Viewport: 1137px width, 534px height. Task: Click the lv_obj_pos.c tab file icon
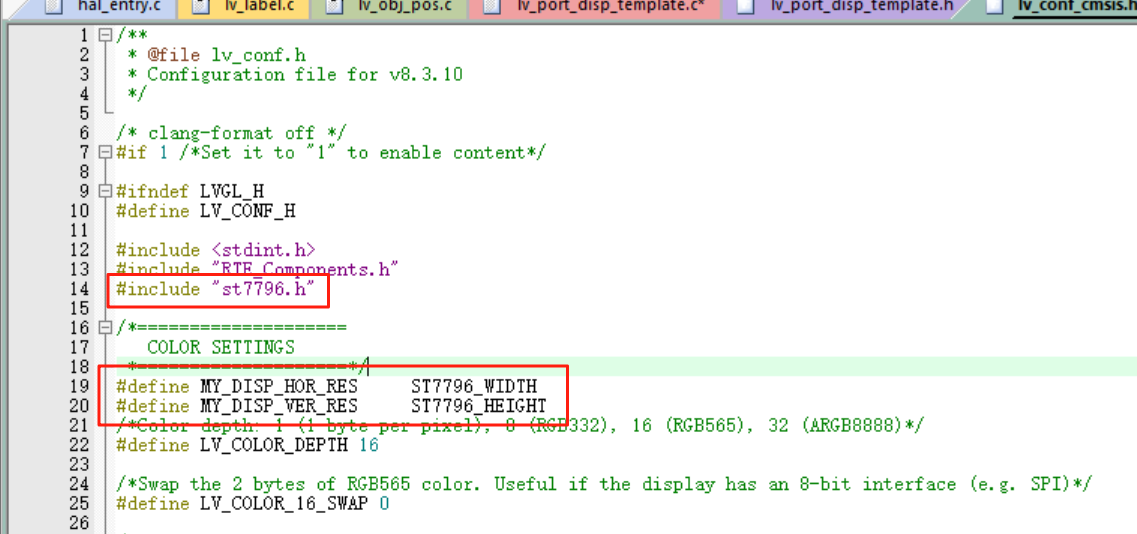point(334,7)
